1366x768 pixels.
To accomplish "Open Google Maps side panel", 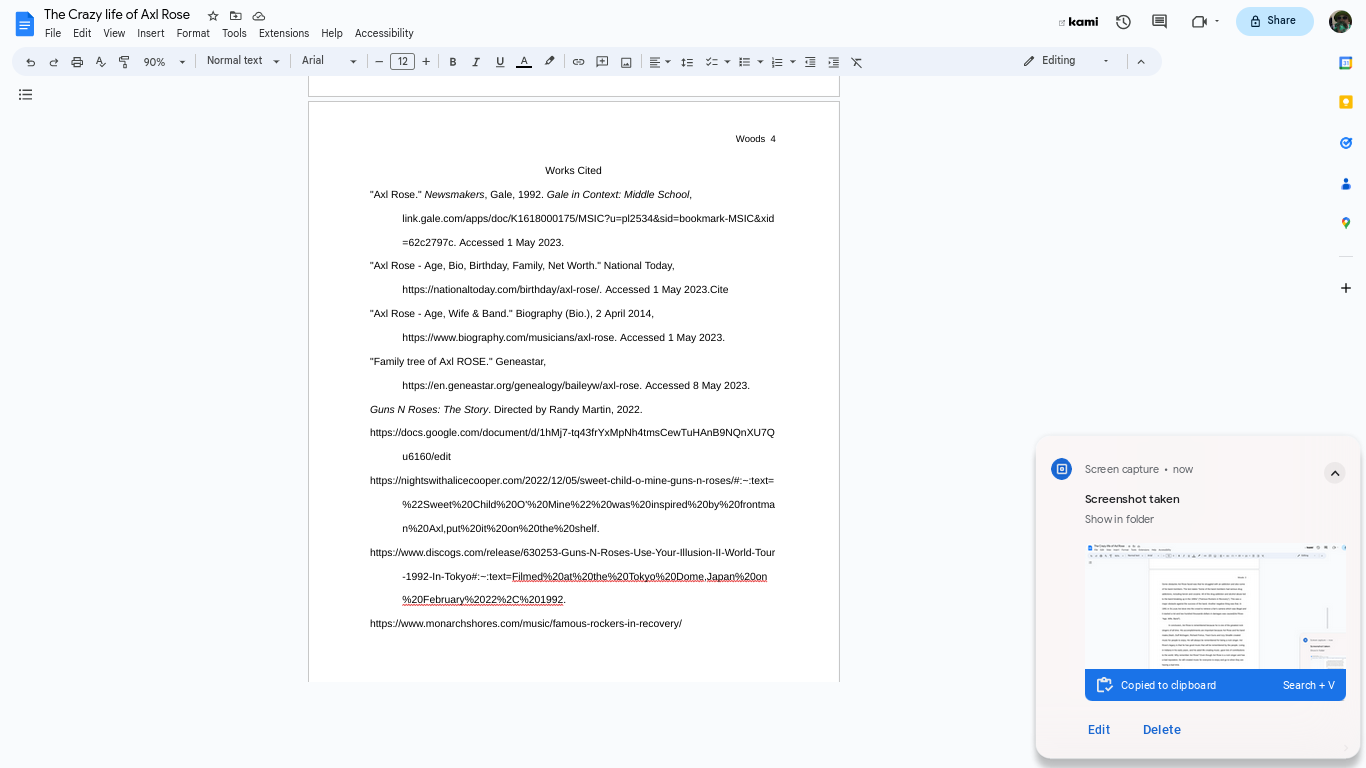I will (x=1346, y=224).
